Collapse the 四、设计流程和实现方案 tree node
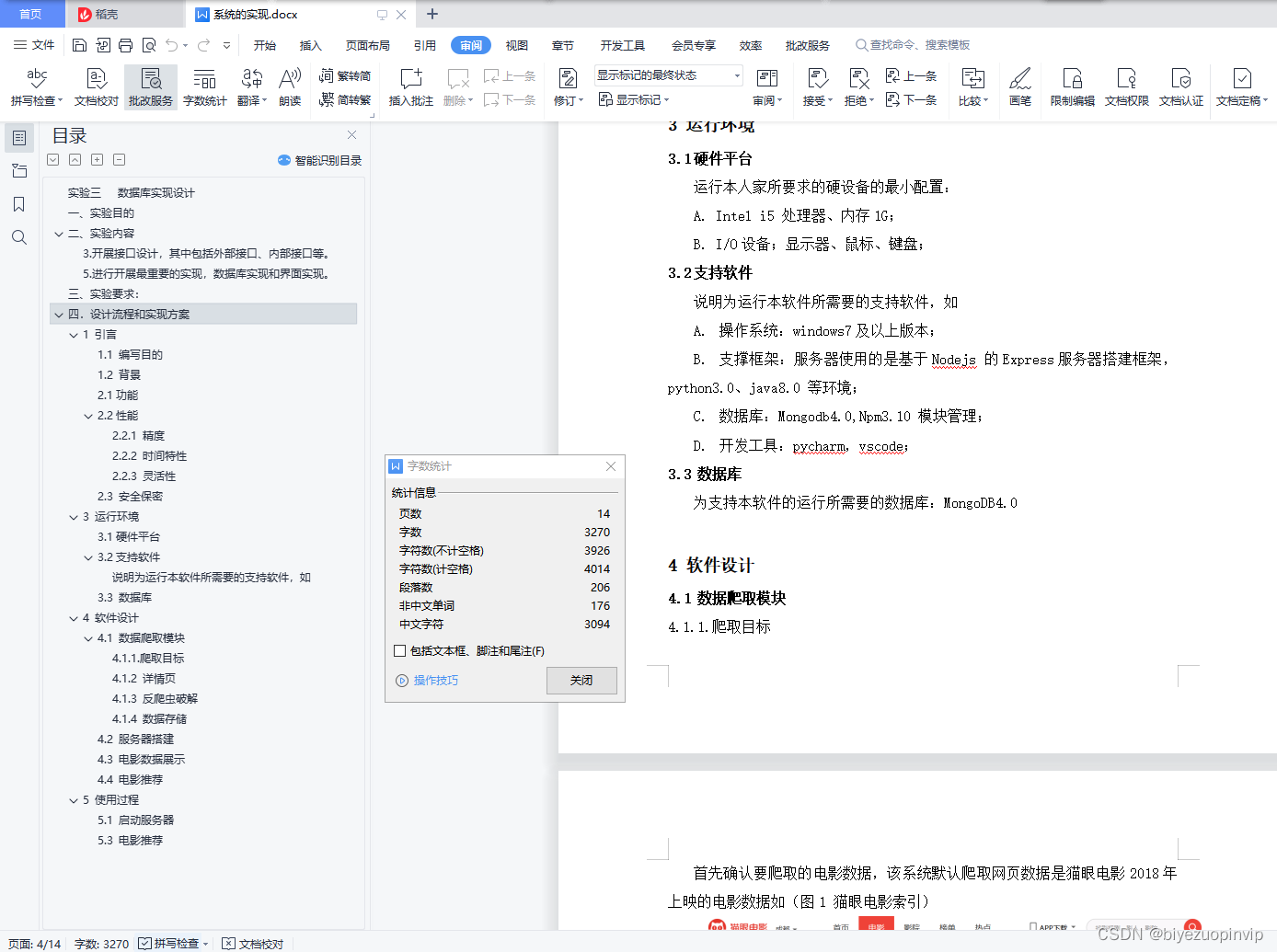 click(59, 315)
